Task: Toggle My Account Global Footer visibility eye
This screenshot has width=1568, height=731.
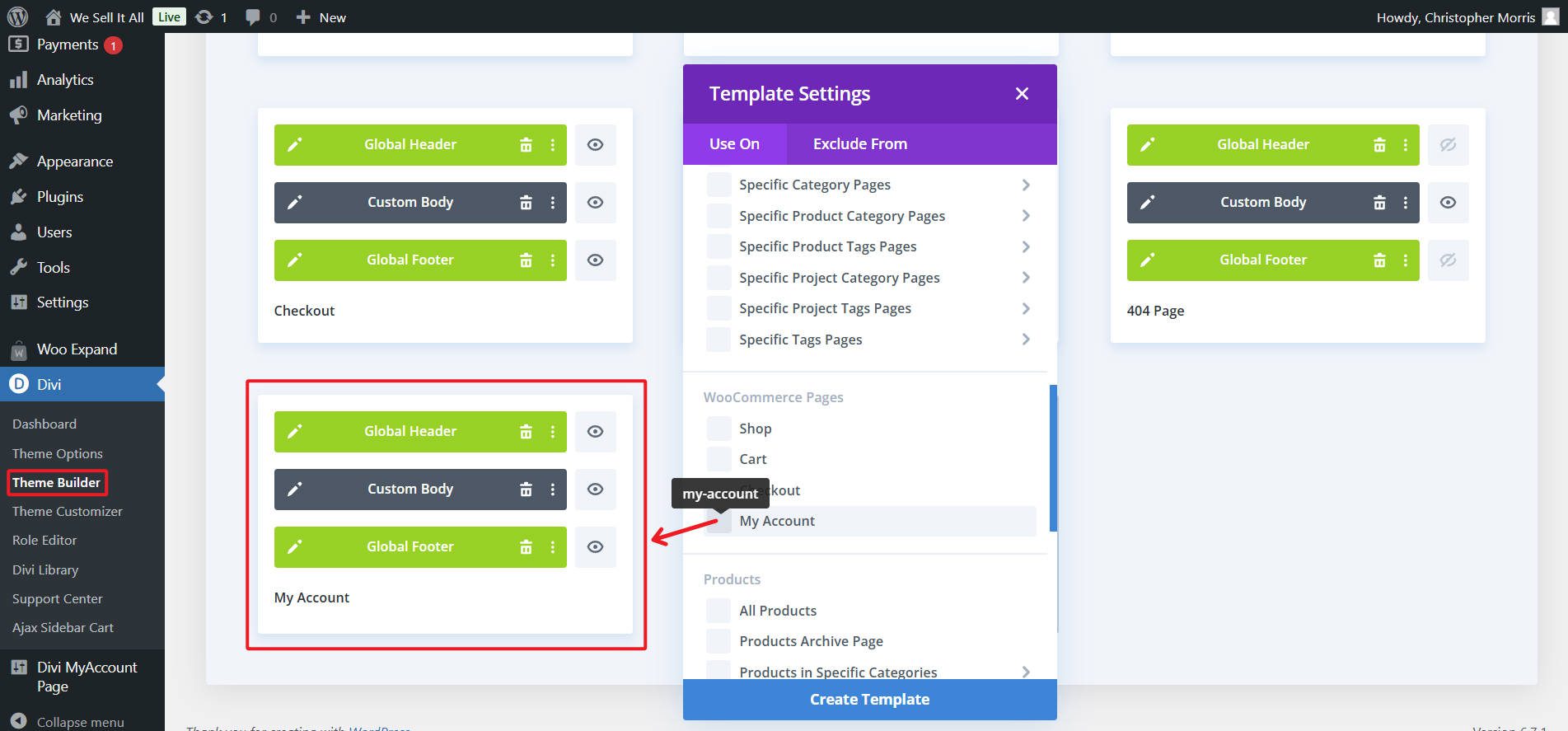Action: pyautogui.click(x=595, y=547)
